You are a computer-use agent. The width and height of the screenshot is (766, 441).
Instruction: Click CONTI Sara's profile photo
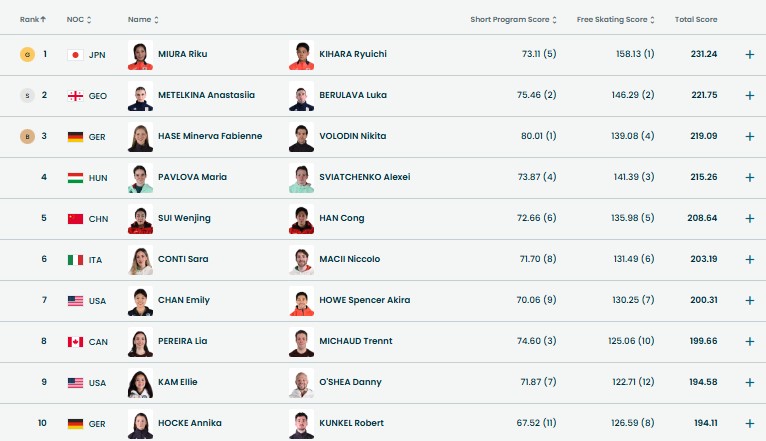coord(141,259)
